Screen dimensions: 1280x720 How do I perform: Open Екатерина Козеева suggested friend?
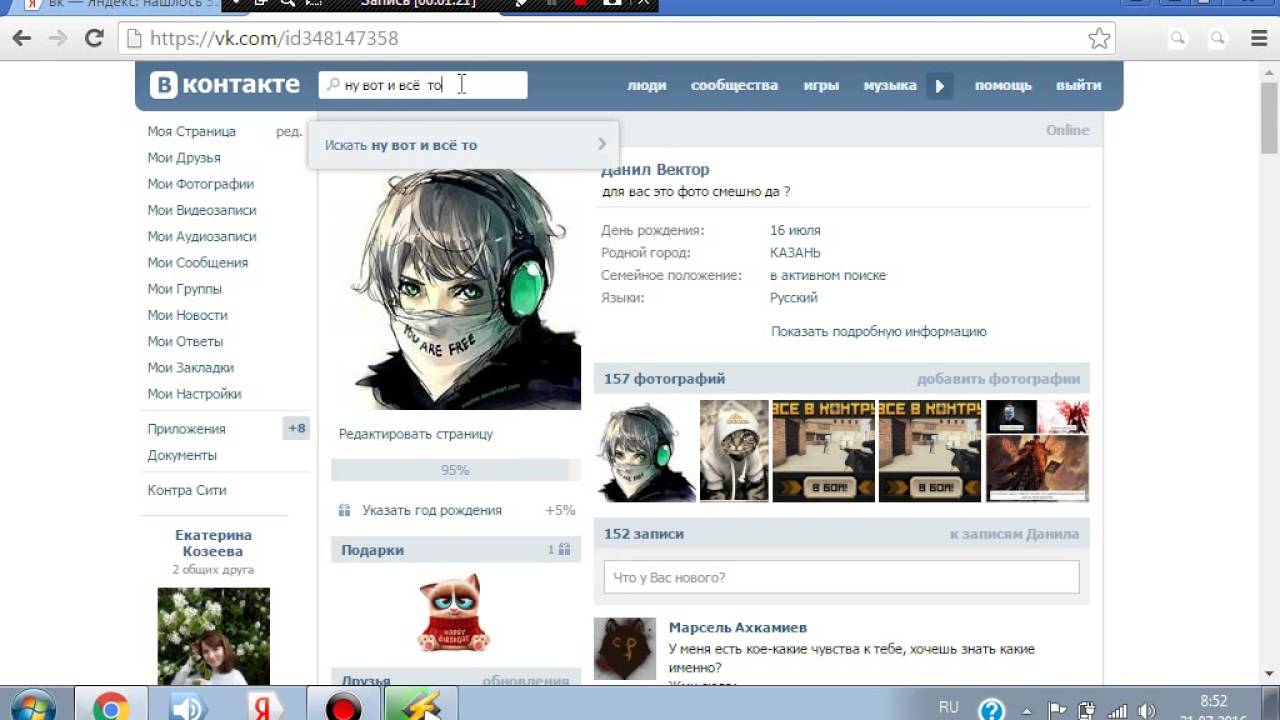click(x=213, y=543)
